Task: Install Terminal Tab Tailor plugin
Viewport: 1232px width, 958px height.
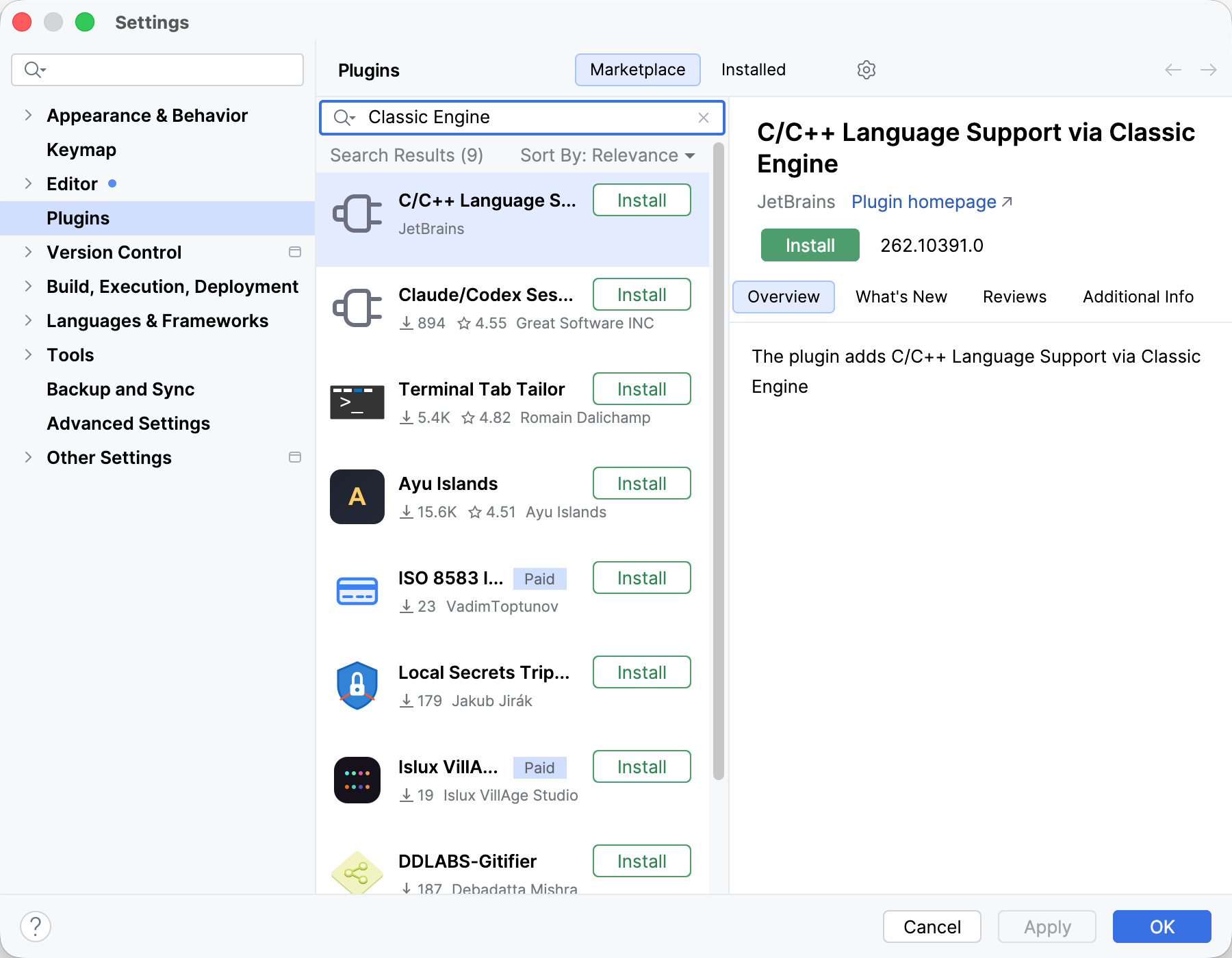Action: coord(641,389)
